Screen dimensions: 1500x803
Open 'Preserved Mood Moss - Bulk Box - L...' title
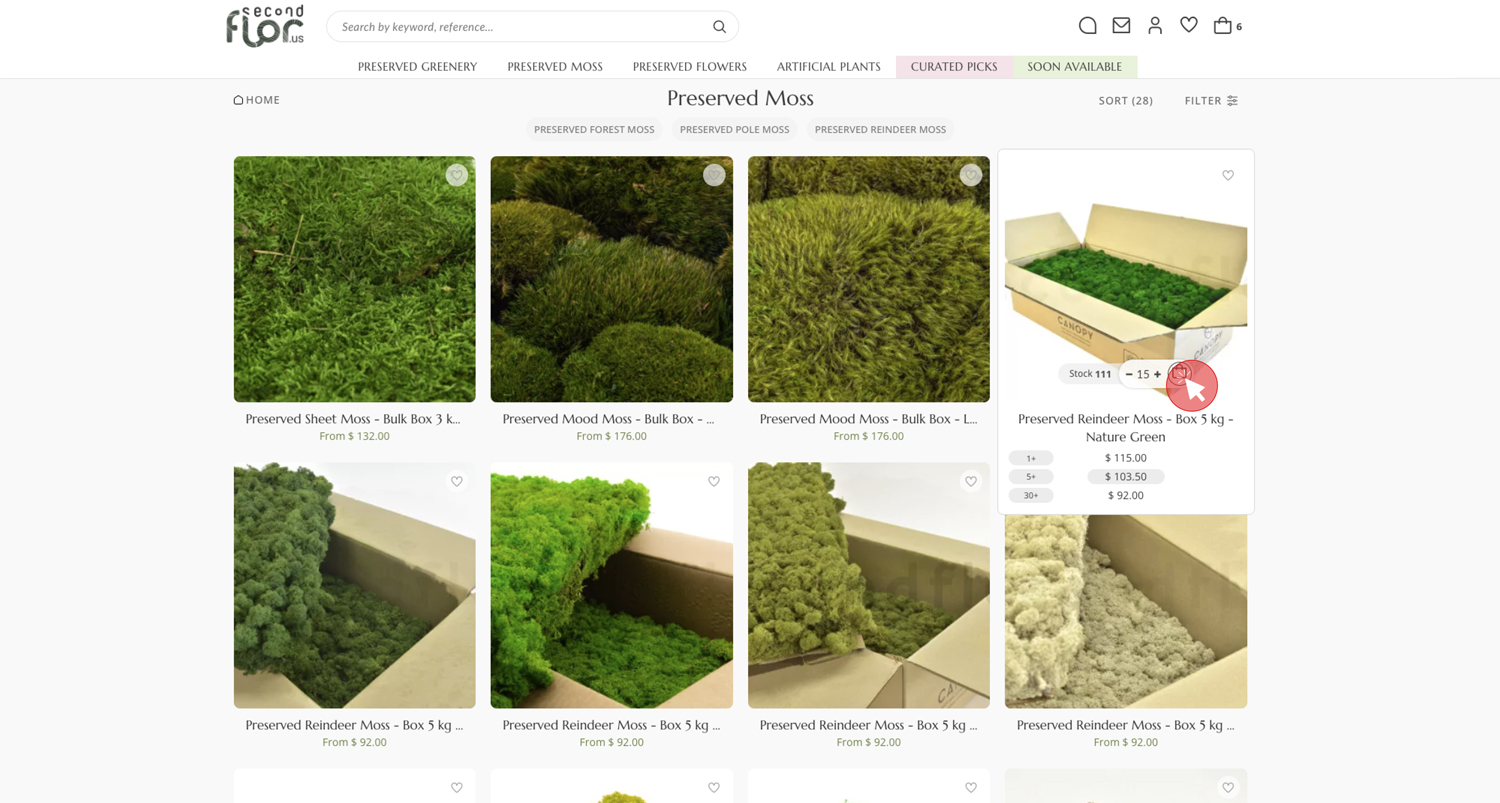[869, 419]
